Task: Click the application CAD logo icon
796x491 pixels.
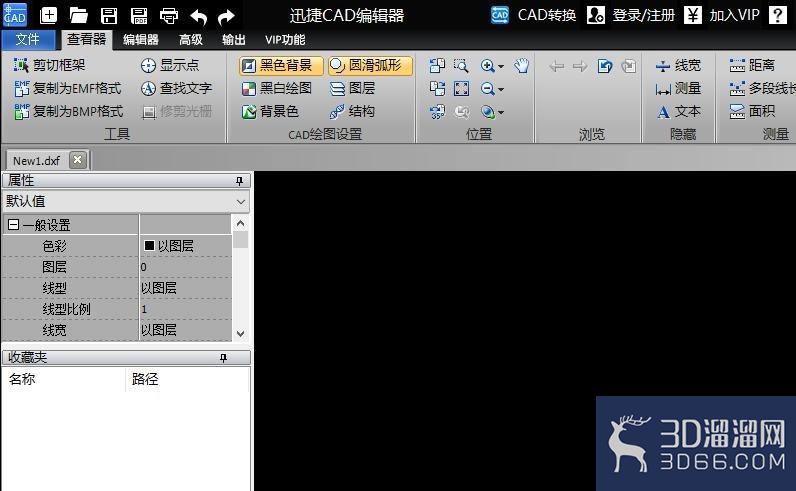Action: pyautogui.click(x=14, y=15)
